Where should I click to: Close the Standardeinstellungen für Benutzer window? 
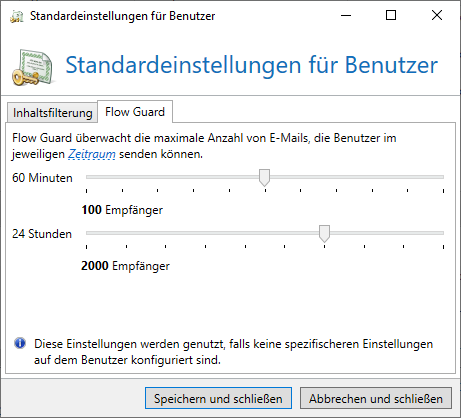pos(437,16)
